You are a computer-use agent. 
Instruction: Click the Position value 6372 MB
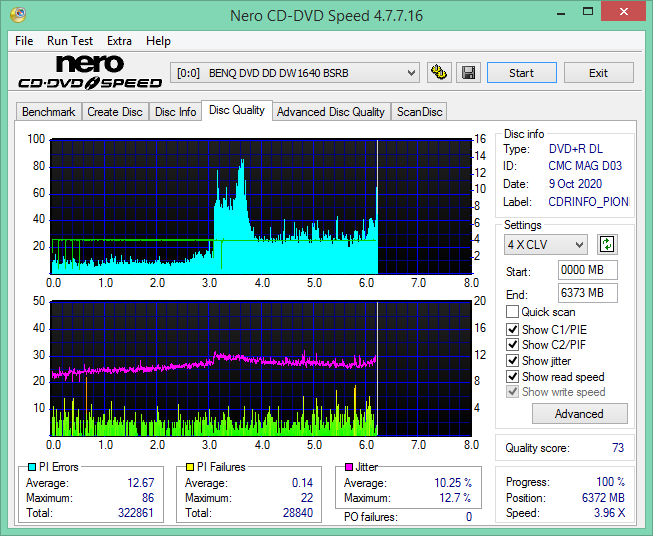click(603, 498)
